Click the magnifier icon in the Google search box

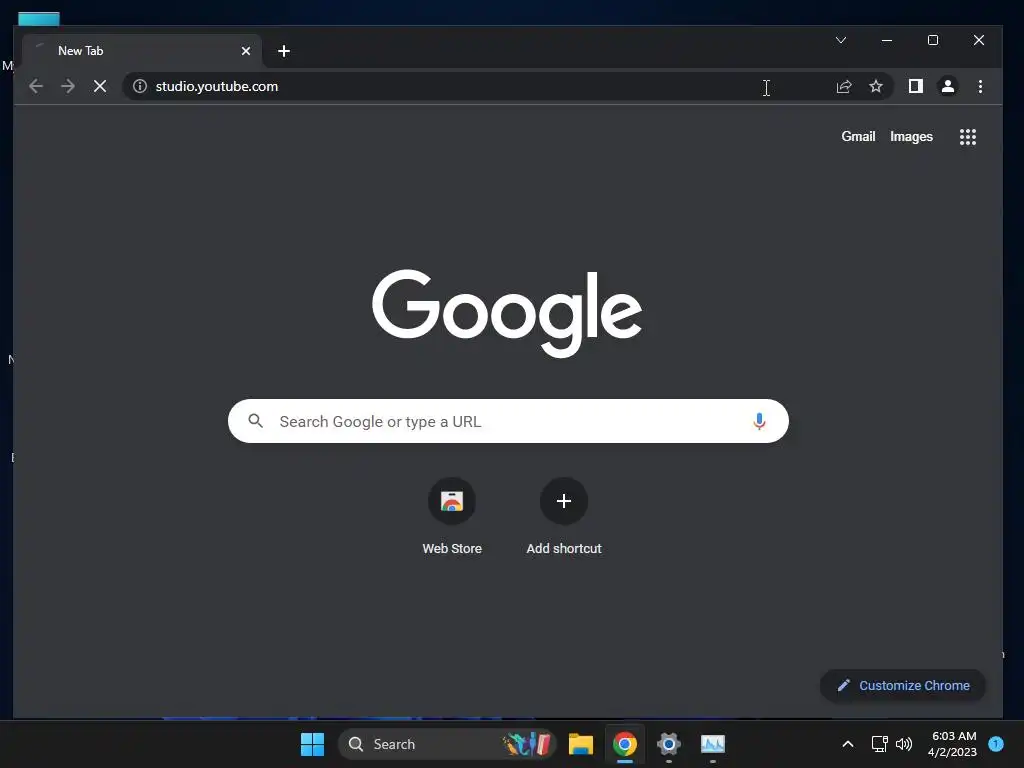click(255, 421)
